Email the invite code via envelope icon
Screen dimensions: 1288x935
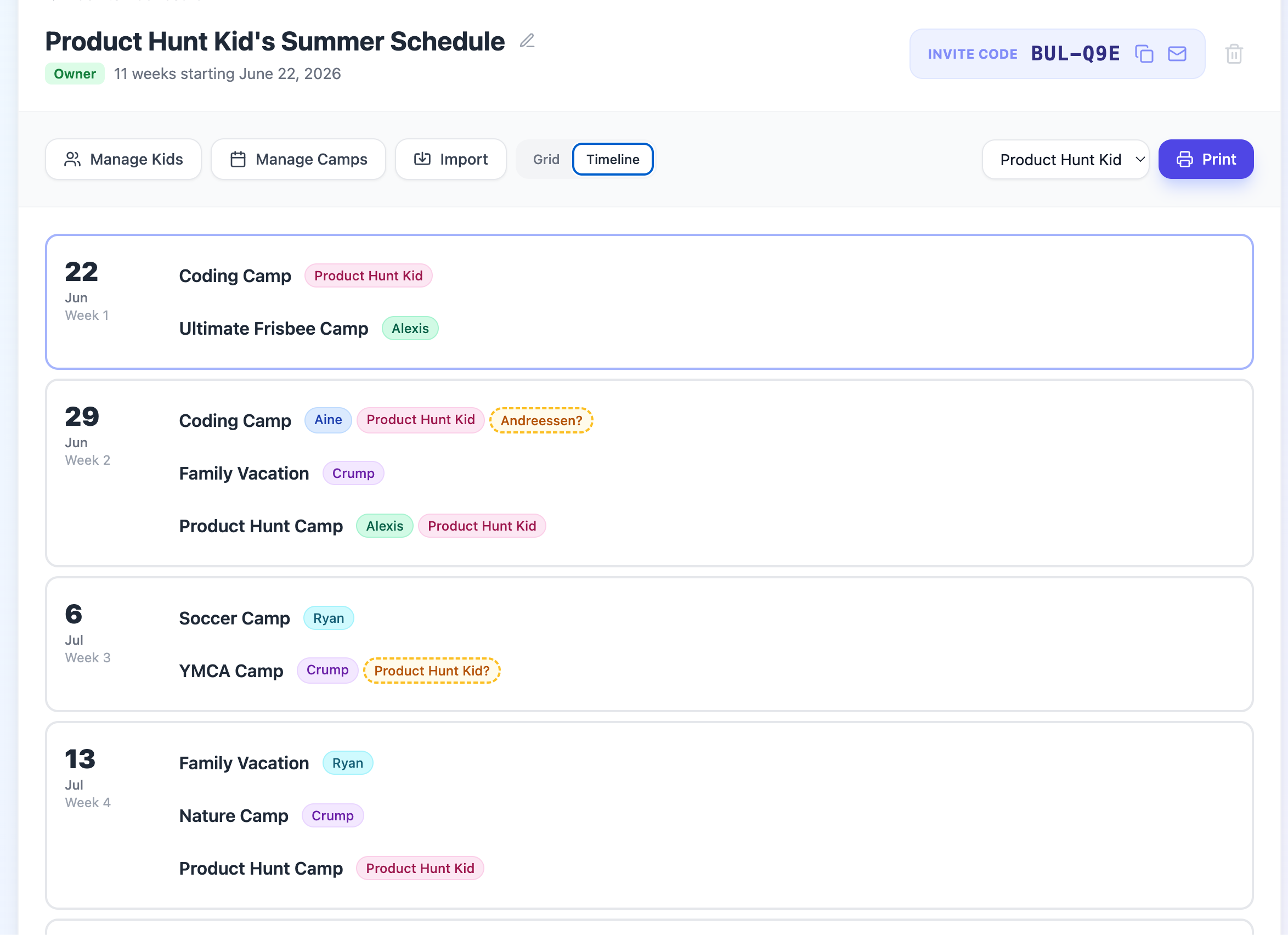(x=1177, y=53)
